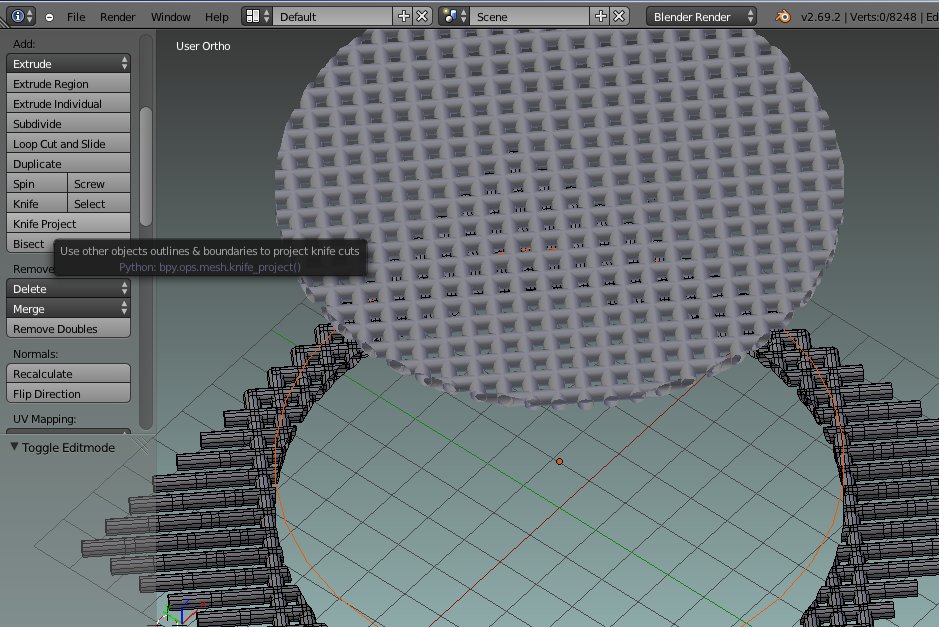The height and width of the screenshot is (627, 939).
Task: Add a new screen layout with the plus
Action: 404,16
